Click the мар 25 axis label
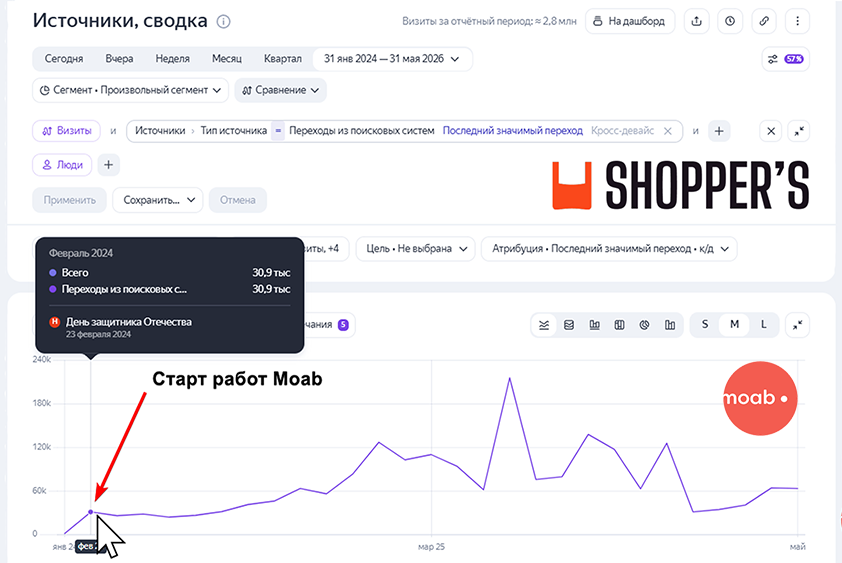This screenshot has width=842, height=563. point(431,547)
